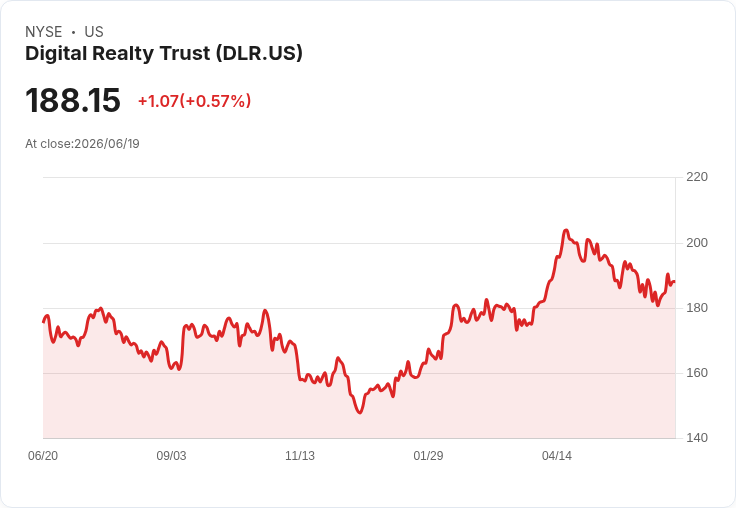Open the Digital Realty Trust (DLR.US) title
The image size is (736, 508).
coord(164,53)
